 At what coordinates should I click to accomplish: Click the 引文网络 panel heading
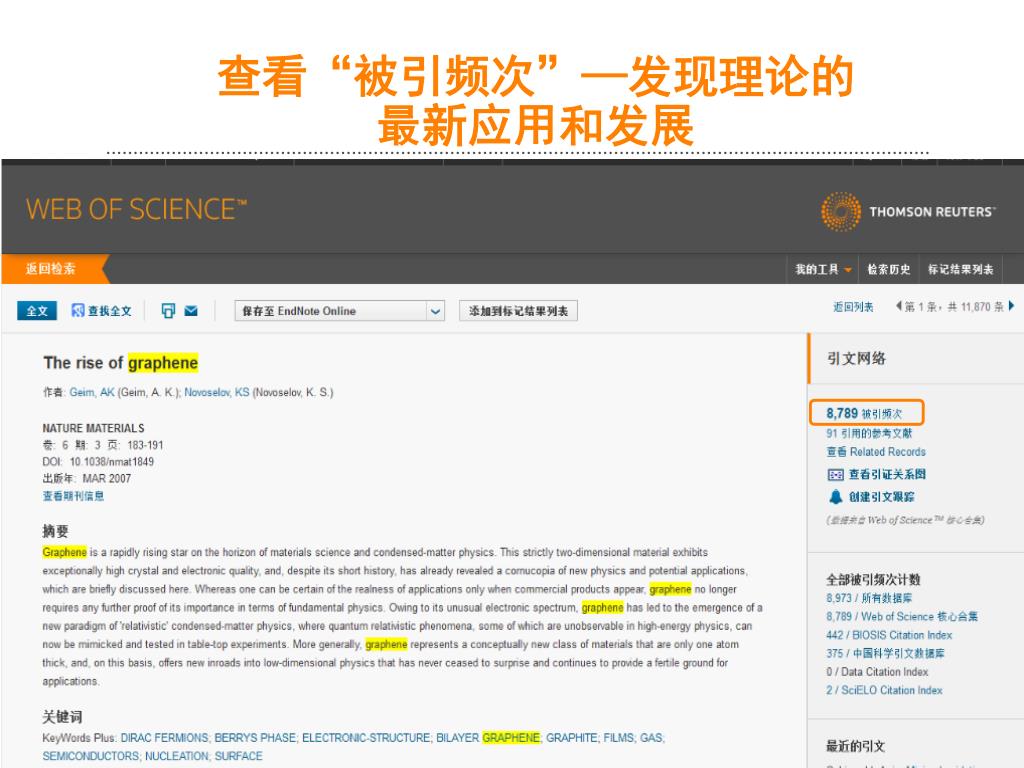coord(856,359)
